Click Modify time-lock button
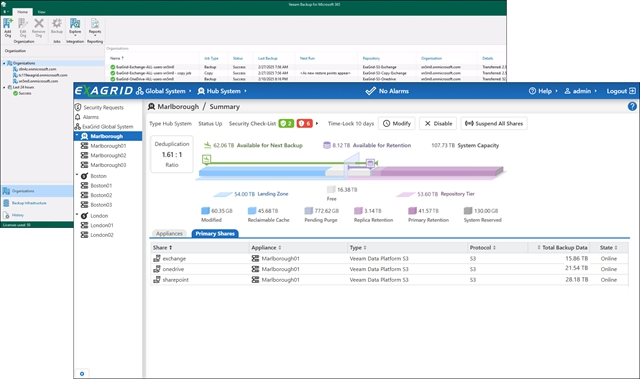The image size is (640, 379). (x=397, y=123)
